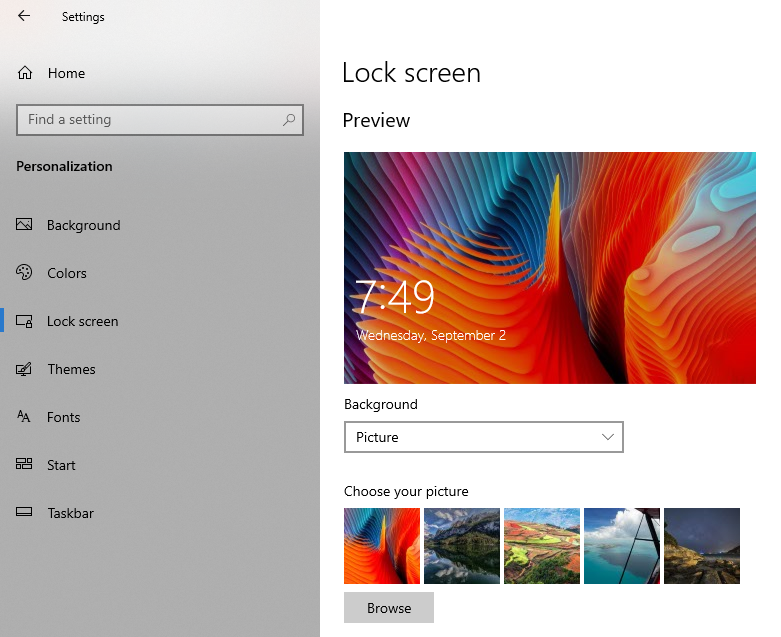Open Themes via its brush icon
Viewport: 781px width, 637px height.
25,369
